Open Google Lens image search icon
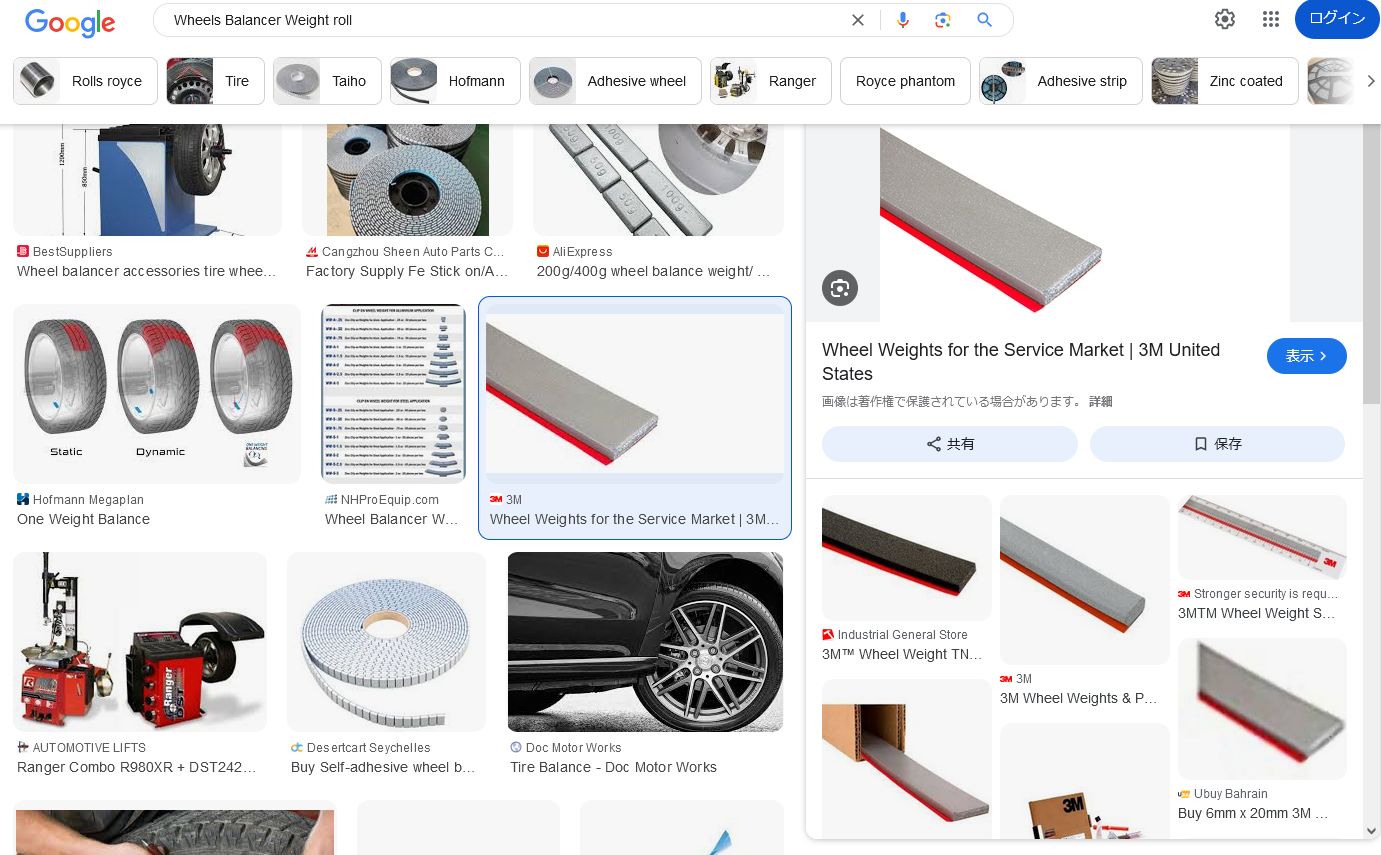This screenshot has width=1381, height=855. click(943, 20)
